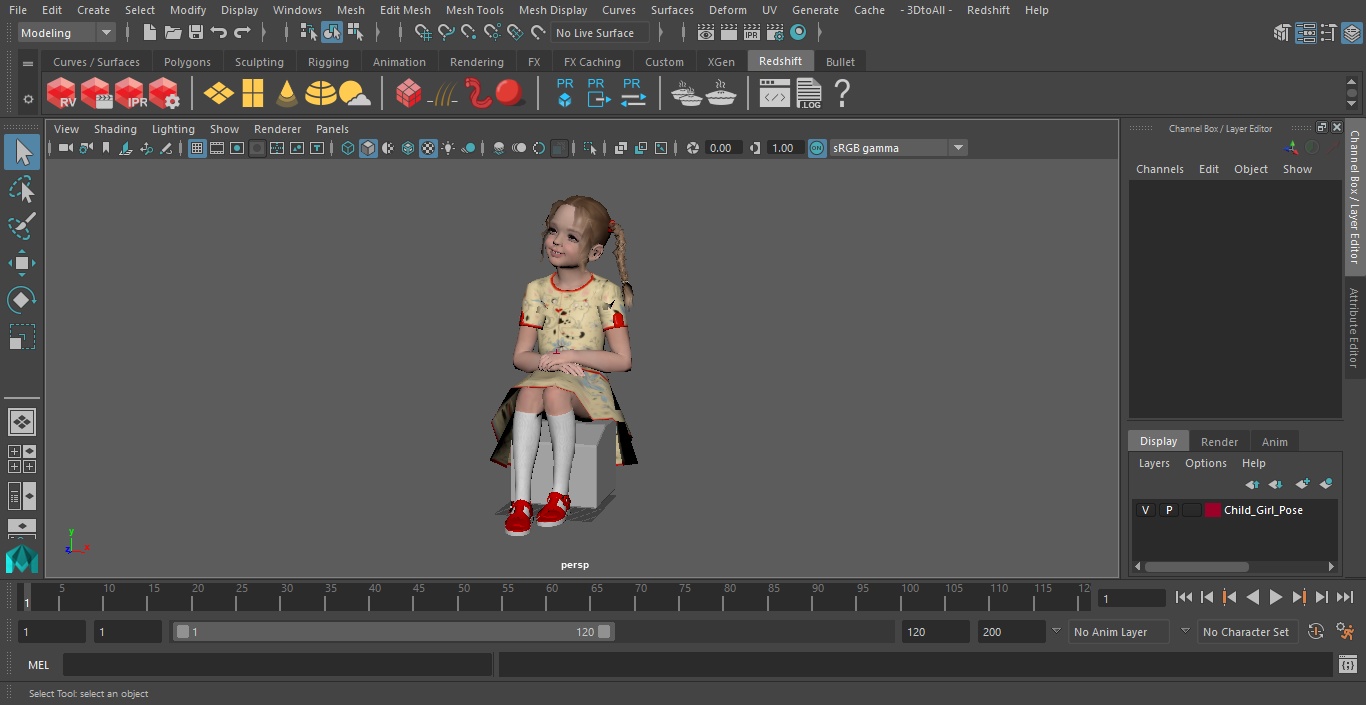Image resolution: width=1366 pixels, height=705 pixels.
Task: Open layer editor Options menu
Action: tap(1205, 463)
